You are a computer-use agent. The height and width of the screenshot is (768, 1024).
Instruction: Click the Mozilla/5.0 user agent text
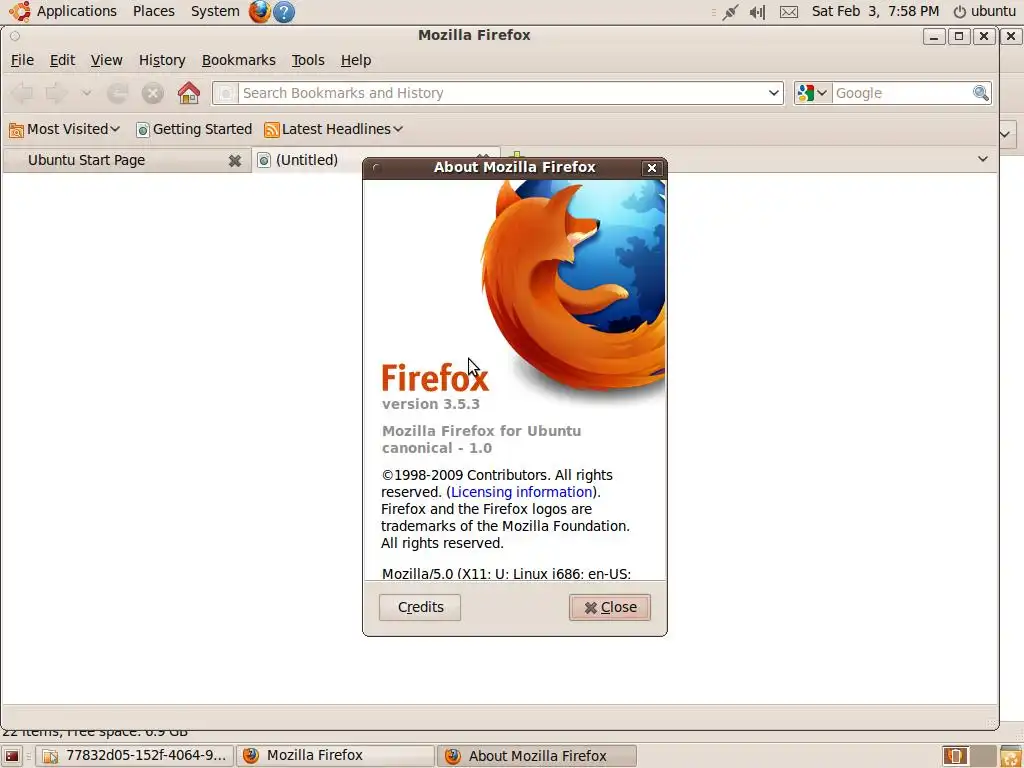click(506, 573)
